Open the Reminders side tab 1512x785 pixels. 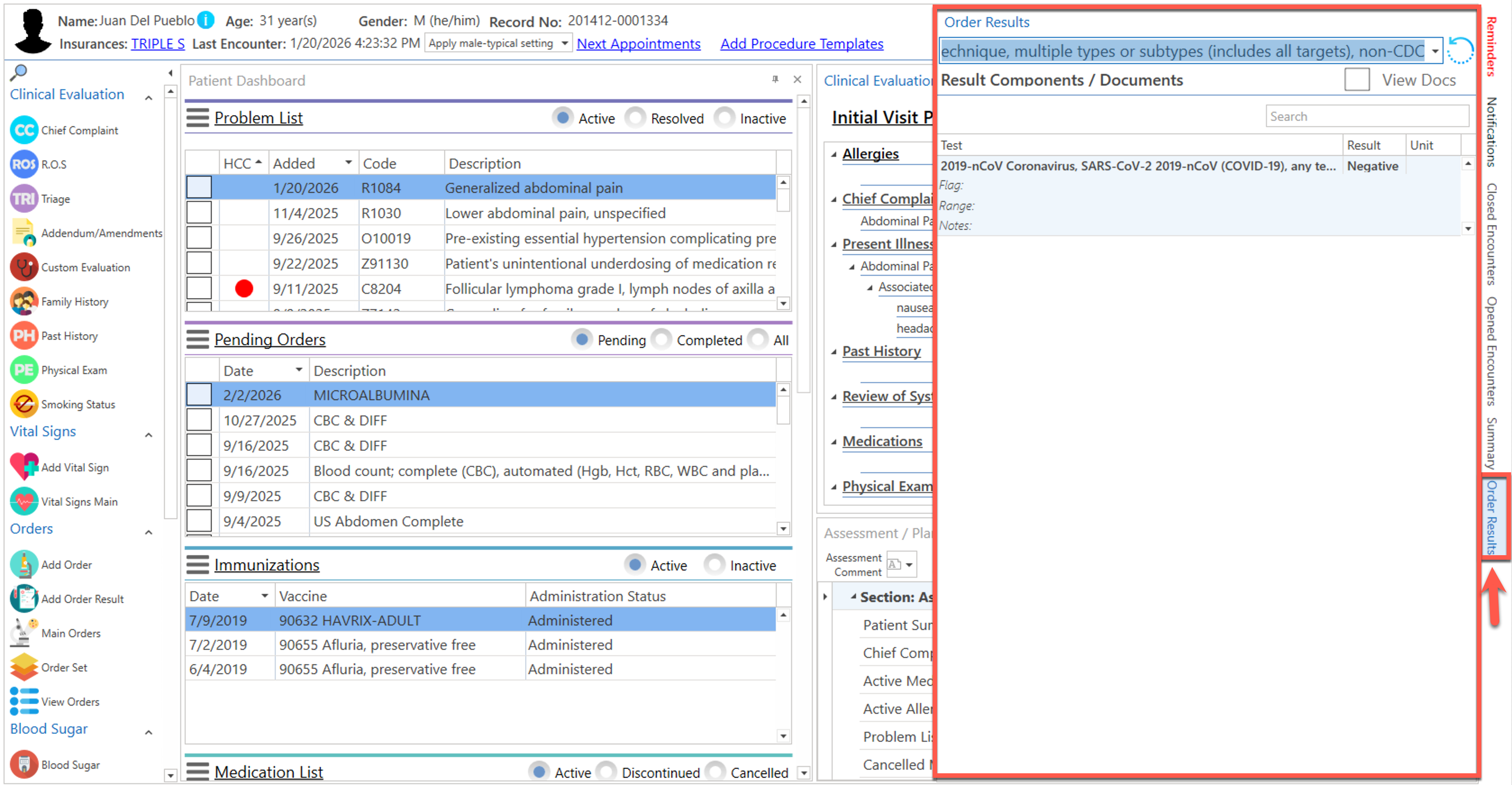click(x=1491, y=47)
